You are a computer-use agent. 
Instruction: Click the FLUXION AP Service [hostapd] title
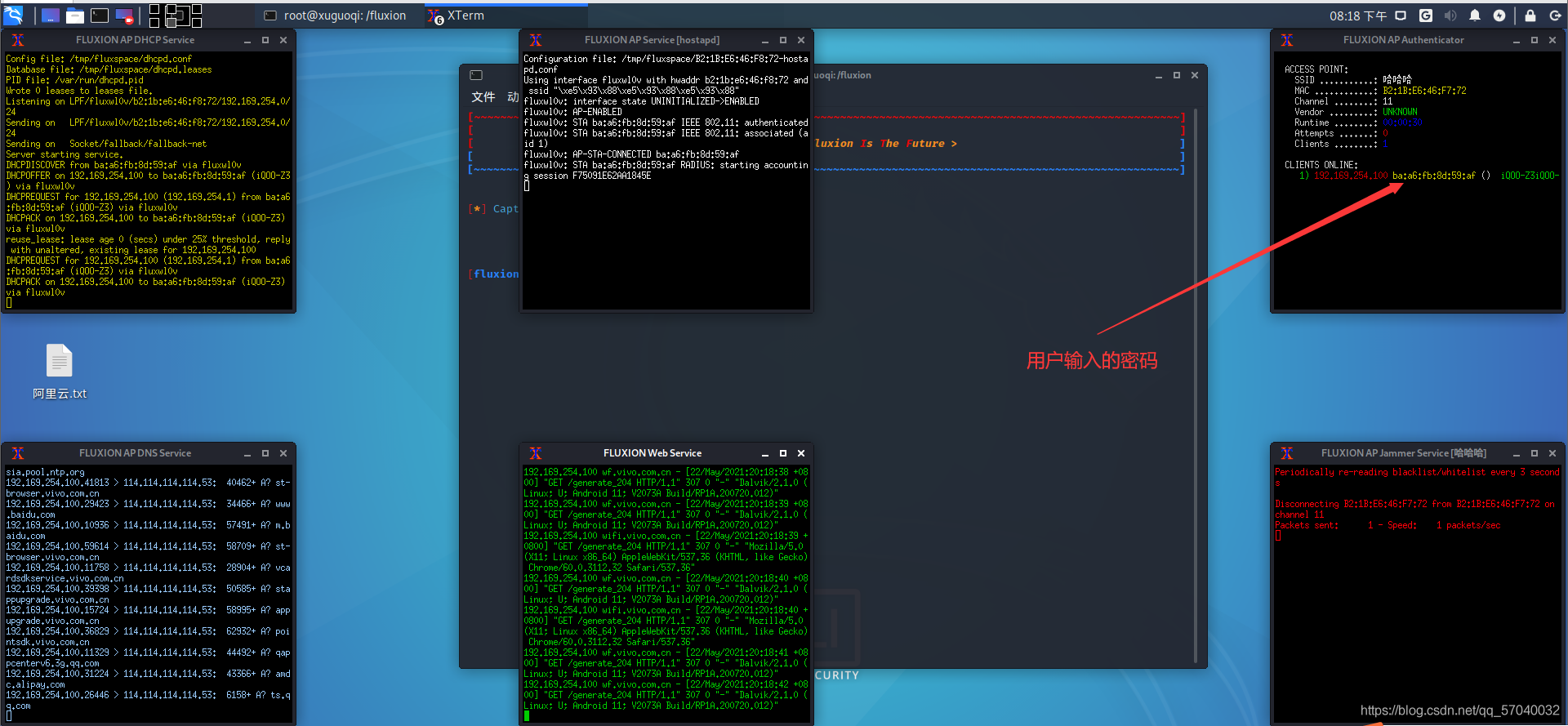click(652, 40)
